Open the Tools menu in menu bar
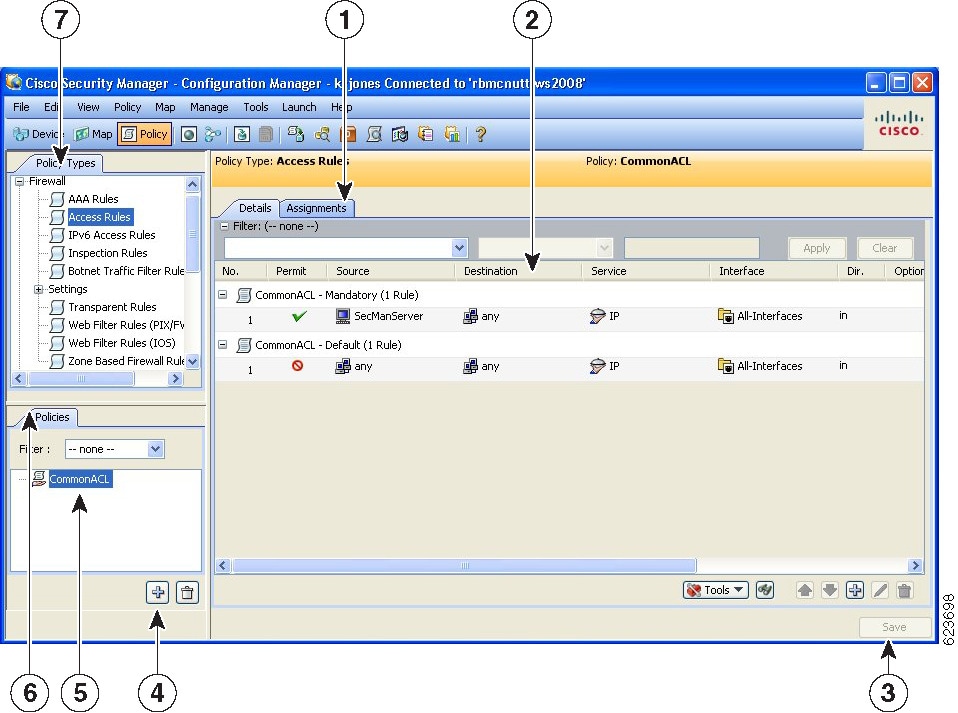The image size is (958, 713). click(x=255, y=107)
